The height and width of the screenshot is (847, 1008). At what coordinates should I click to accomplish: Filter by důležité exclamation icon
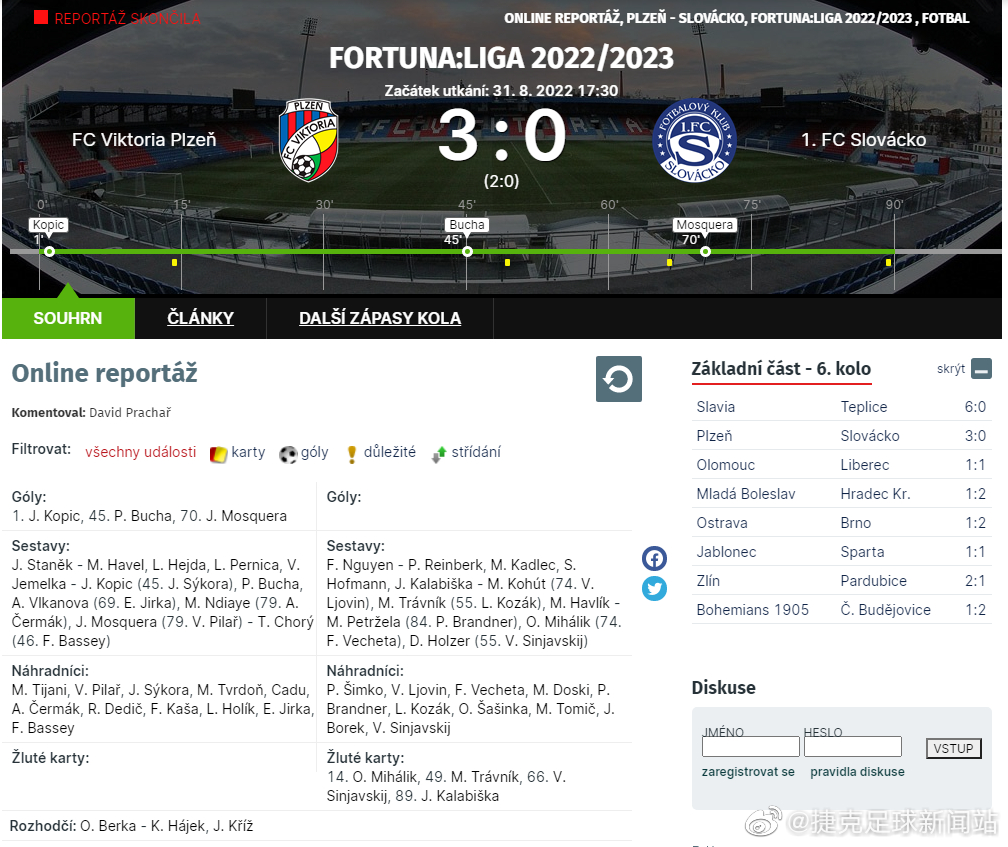tap(352, 454)
